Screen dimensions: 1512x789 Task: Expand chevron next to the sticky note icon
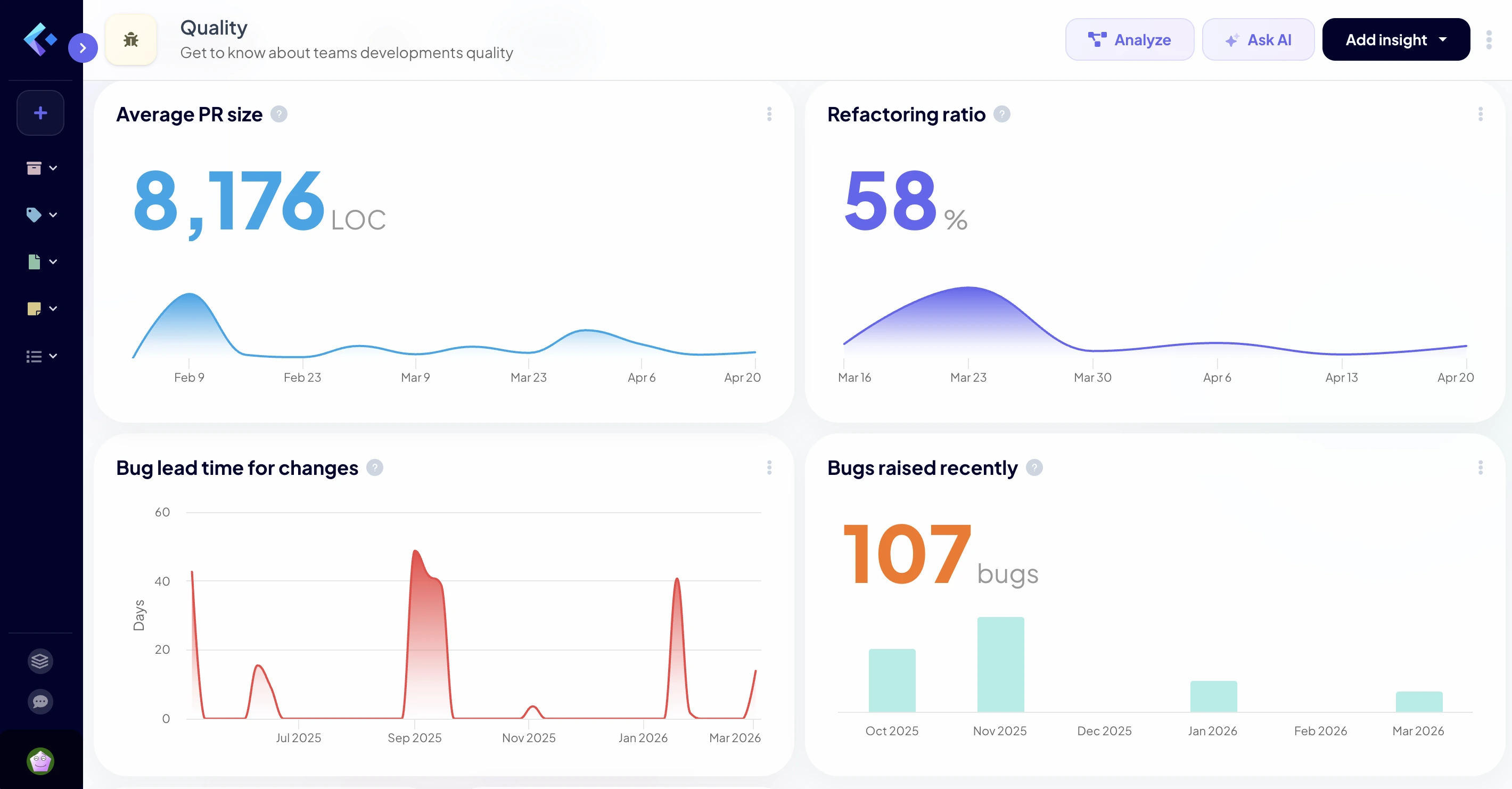[53, 309]
